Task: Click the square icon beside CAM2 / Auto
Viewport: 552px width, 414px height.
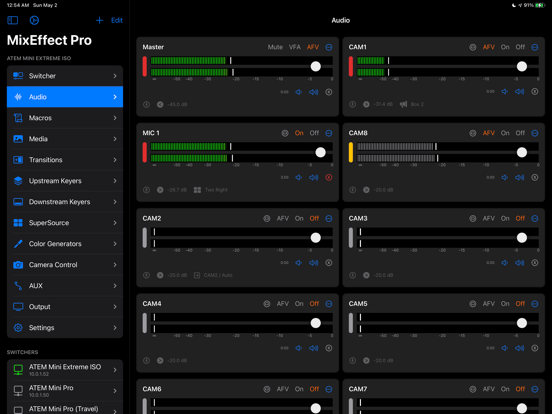Action: click(197, 275)
